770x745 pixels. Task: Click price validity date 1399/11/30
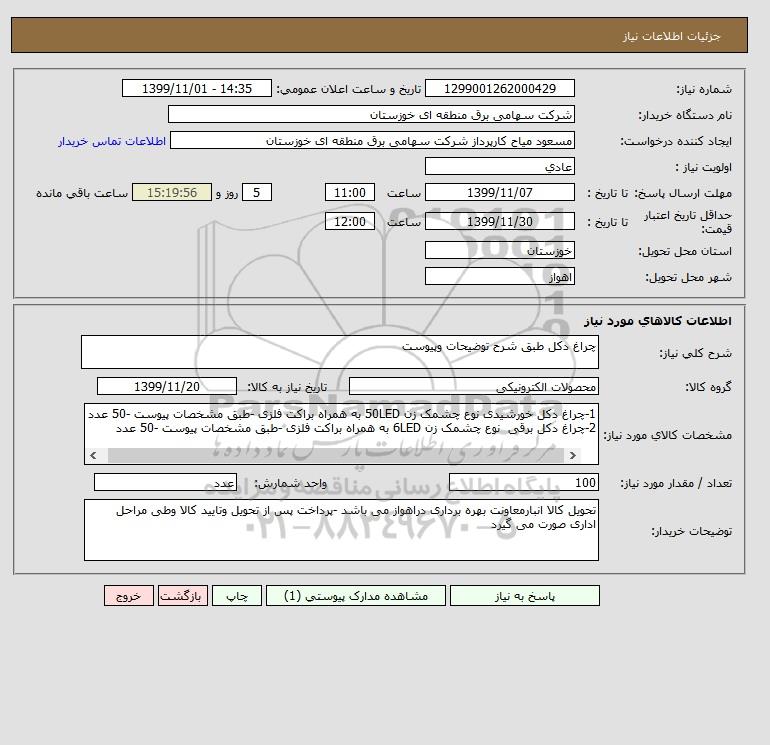499,221
